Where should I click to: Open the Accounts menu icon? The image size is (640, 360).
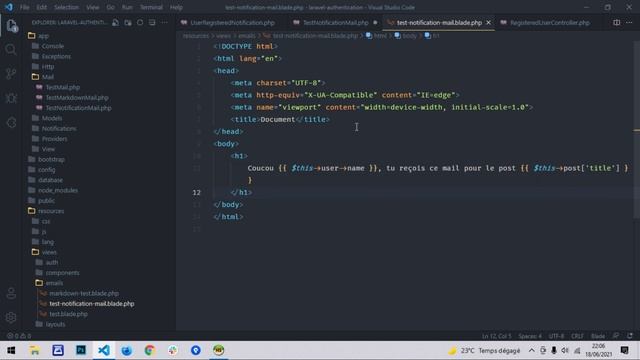tap(11, 293)
